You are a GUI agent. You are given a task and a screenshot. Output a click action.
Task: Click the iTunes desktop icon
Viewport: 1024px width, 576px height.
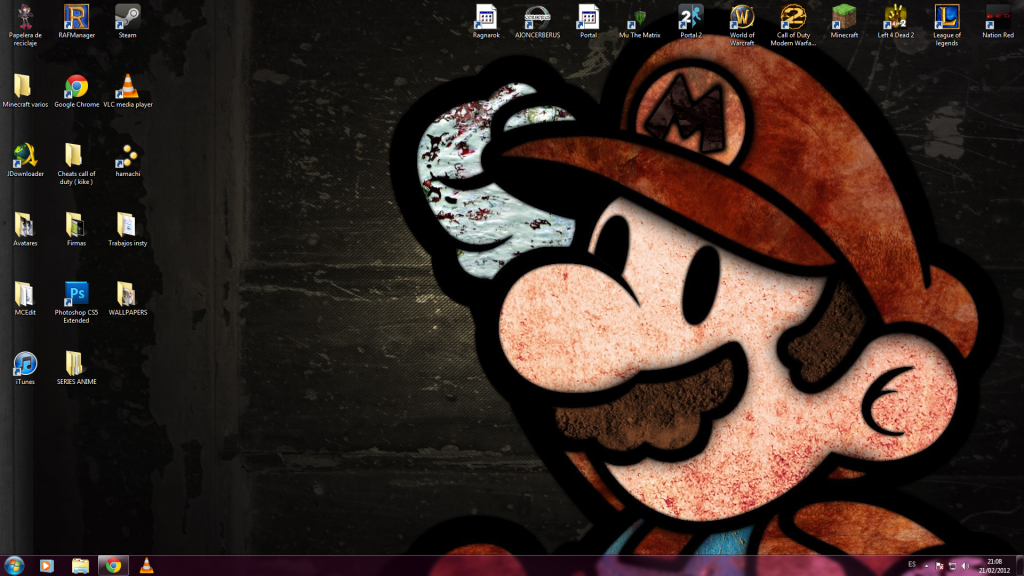tap(25, 363)
